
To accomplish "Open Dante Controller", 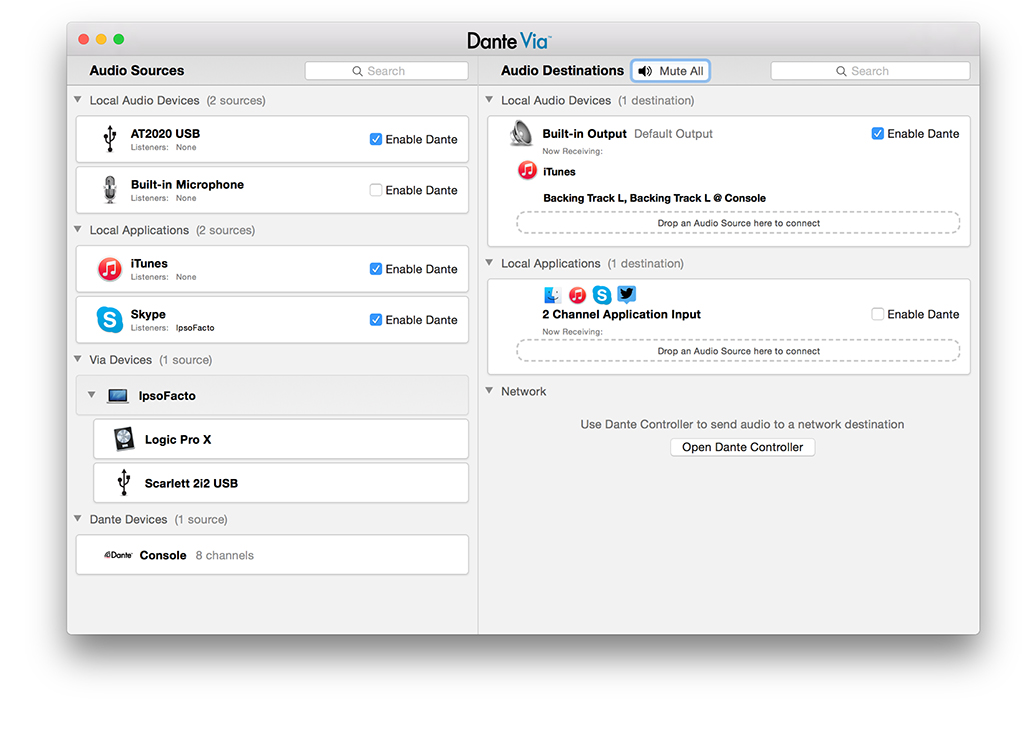I will [742, 447].
